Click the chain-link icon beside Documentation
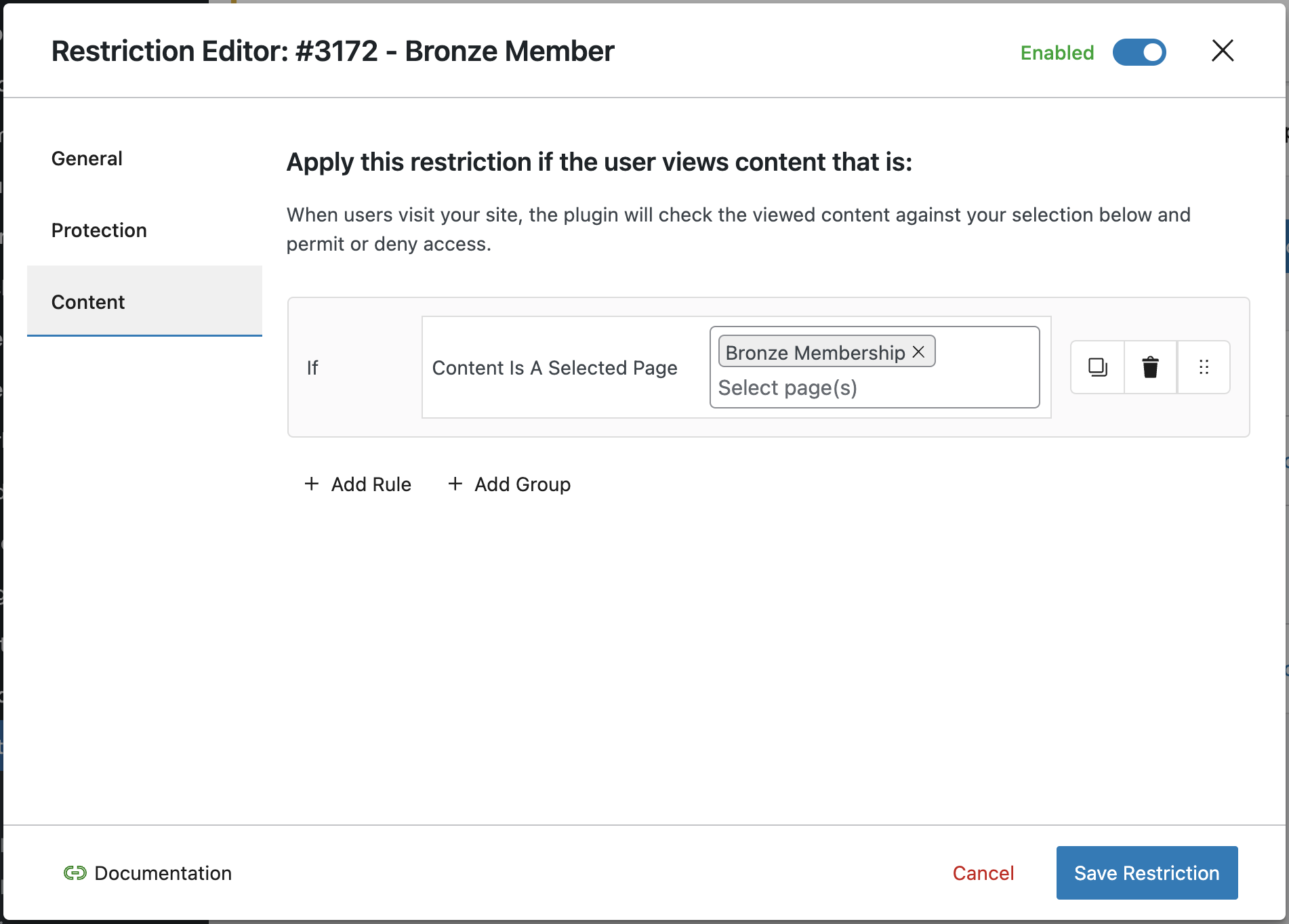This screenshot has width=1289, height=924. [75, 873]
